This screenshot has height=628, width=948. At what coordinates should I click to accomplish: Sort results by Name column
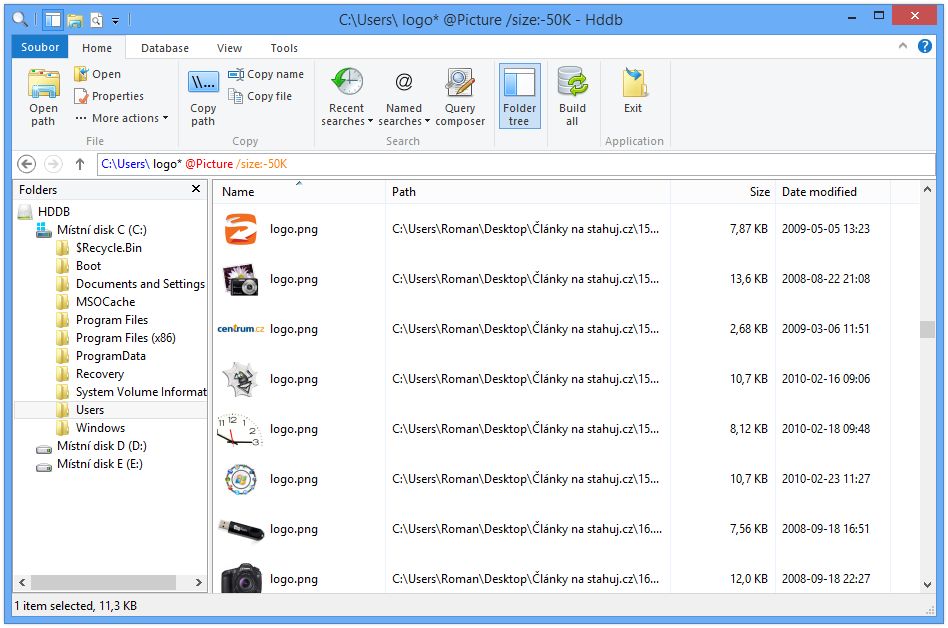pyautogui.click(x=299, y=192)
